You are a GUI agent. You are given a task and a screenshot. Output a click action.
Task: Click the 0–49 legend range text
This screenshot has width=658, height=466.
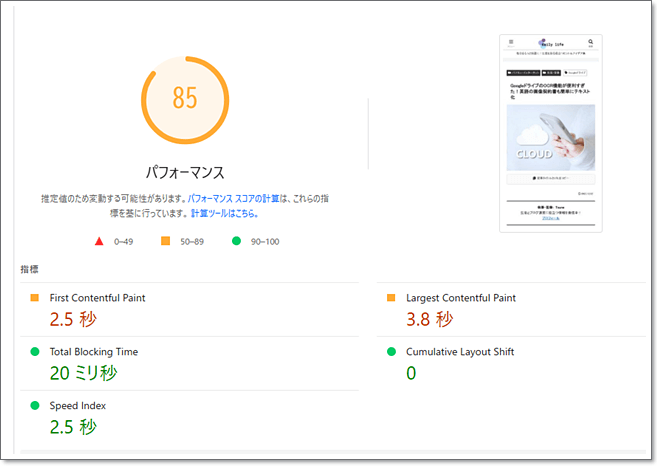tap(123, 241)
